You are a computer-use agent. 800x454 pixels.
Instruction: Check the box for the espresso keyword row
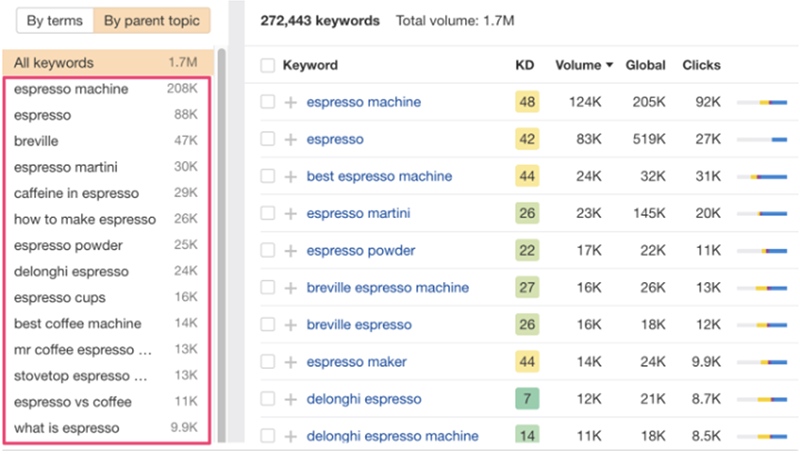[x=267, y=140]
